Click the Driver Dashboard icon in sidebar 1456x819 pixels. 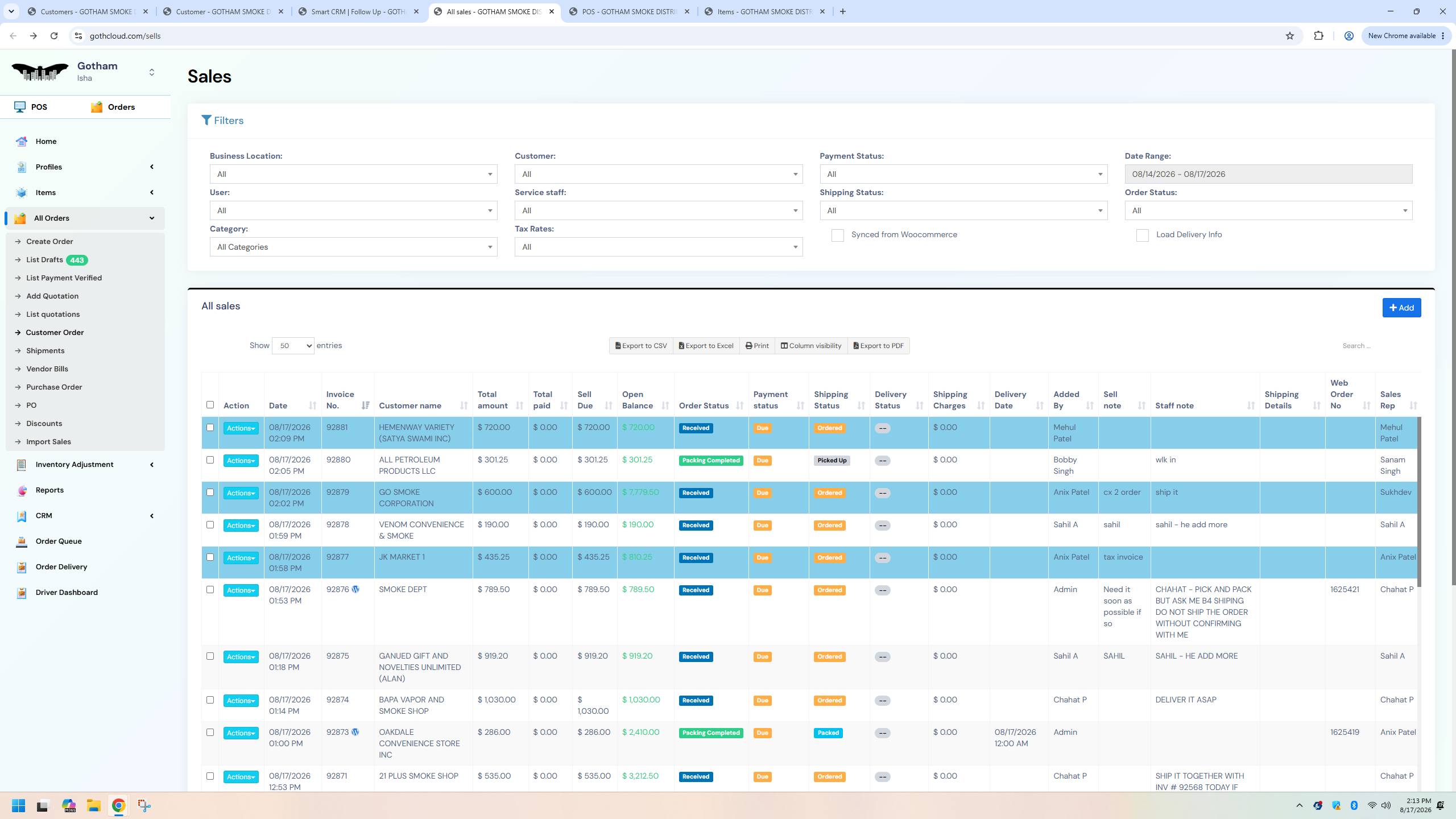click(22, 593)
